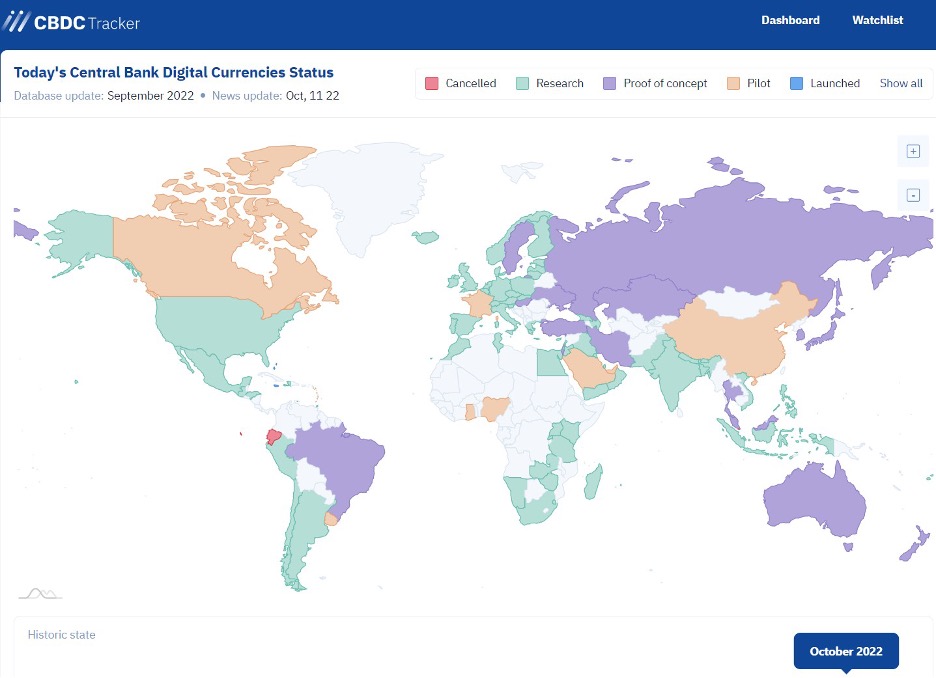Zoom in with the plus map button
This screenshot has height=678, width=936.
pyautogui.click(x=913, y=151)
